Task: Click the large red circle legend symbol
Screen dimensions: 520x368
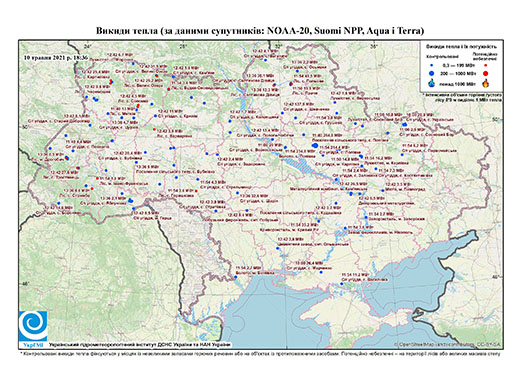Action: tap(486, 73)
